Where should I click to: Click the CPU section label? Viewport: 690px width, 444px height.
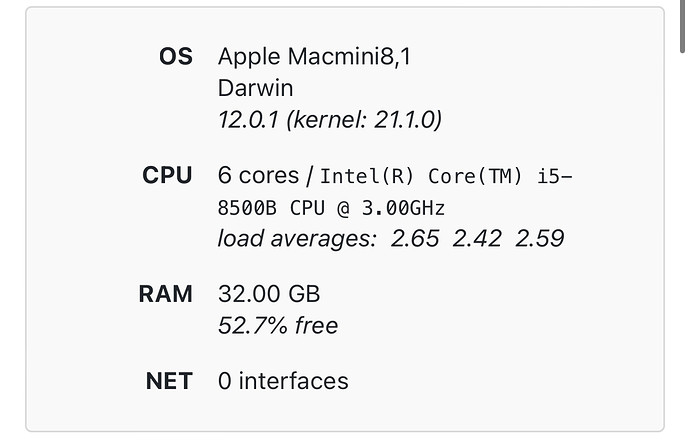point(167,176)
